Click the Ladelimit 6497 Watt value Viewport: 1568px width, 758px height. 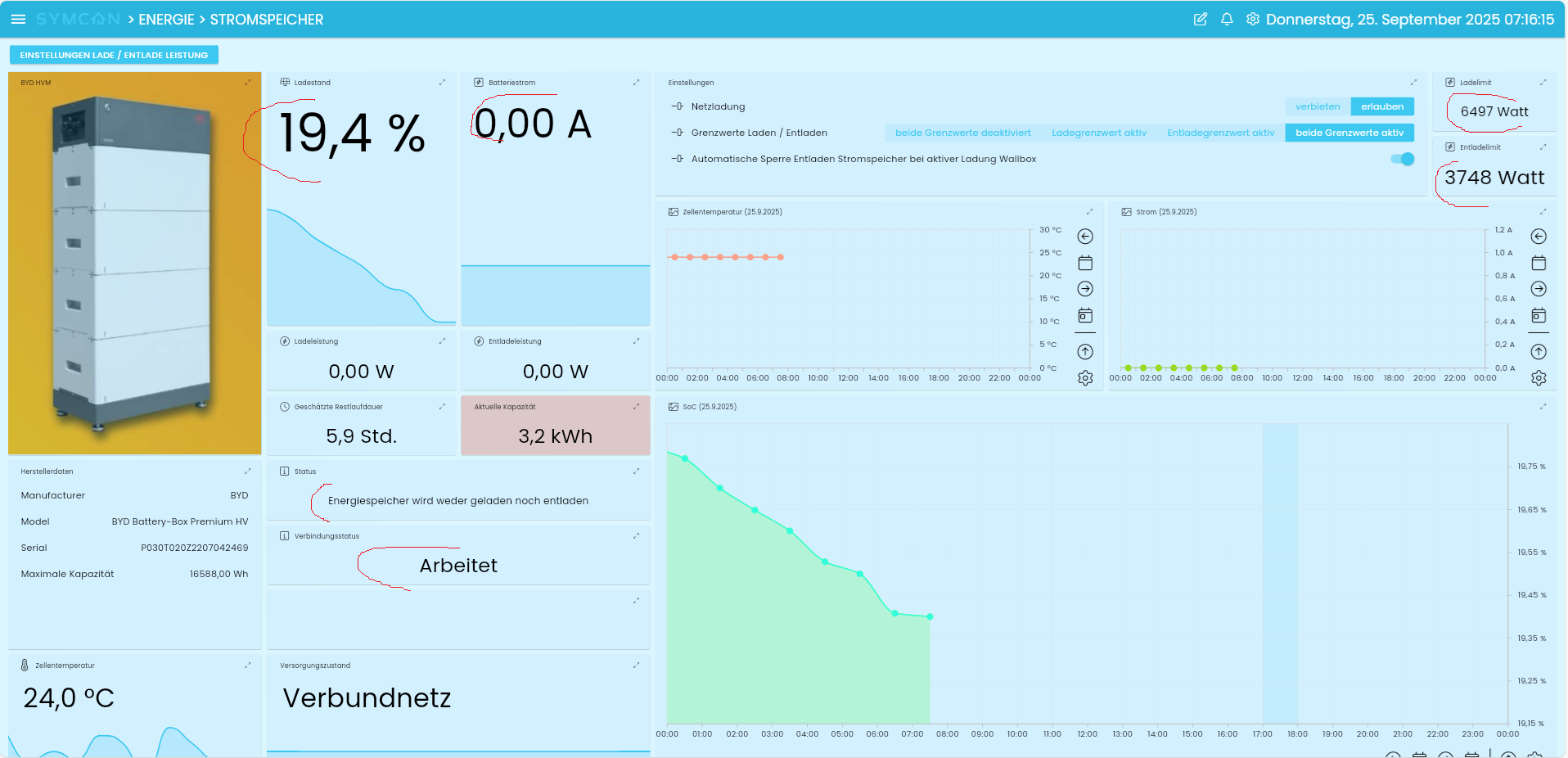coord(1494,111)
